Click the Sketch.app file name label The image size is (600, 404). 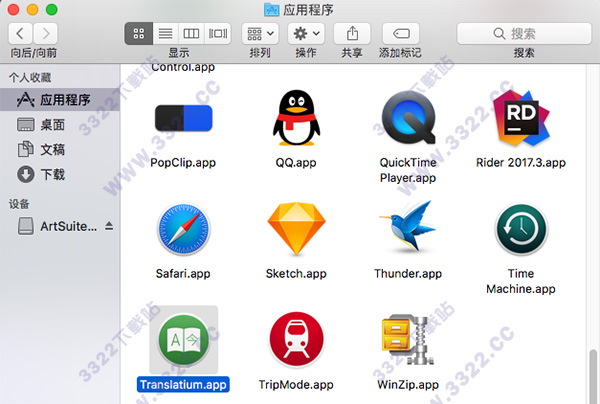pos(296,274)
